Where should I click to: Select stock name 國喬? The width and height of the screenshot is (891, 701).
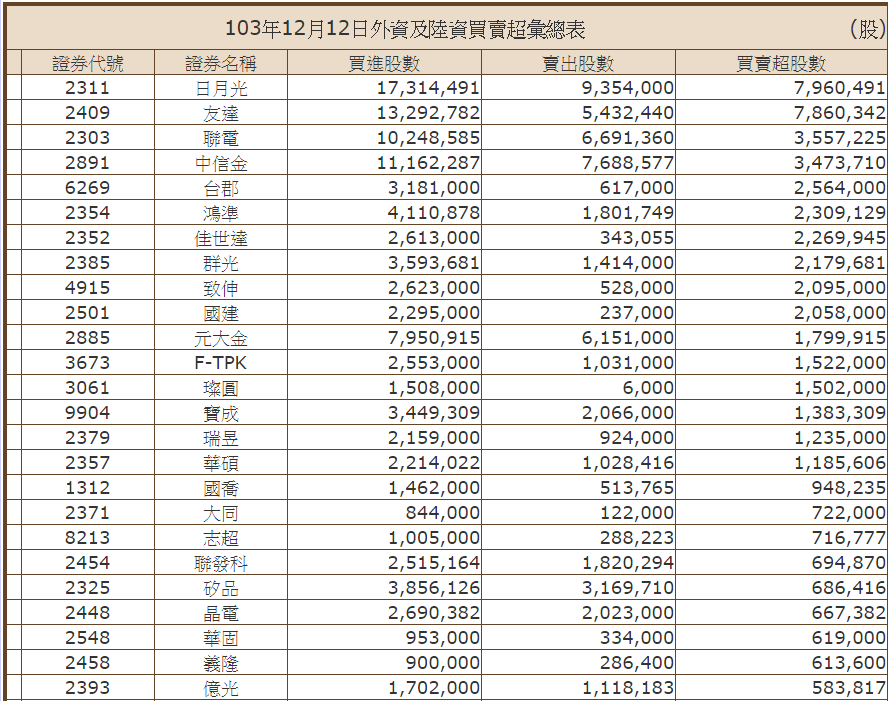[x=221, y=489]
